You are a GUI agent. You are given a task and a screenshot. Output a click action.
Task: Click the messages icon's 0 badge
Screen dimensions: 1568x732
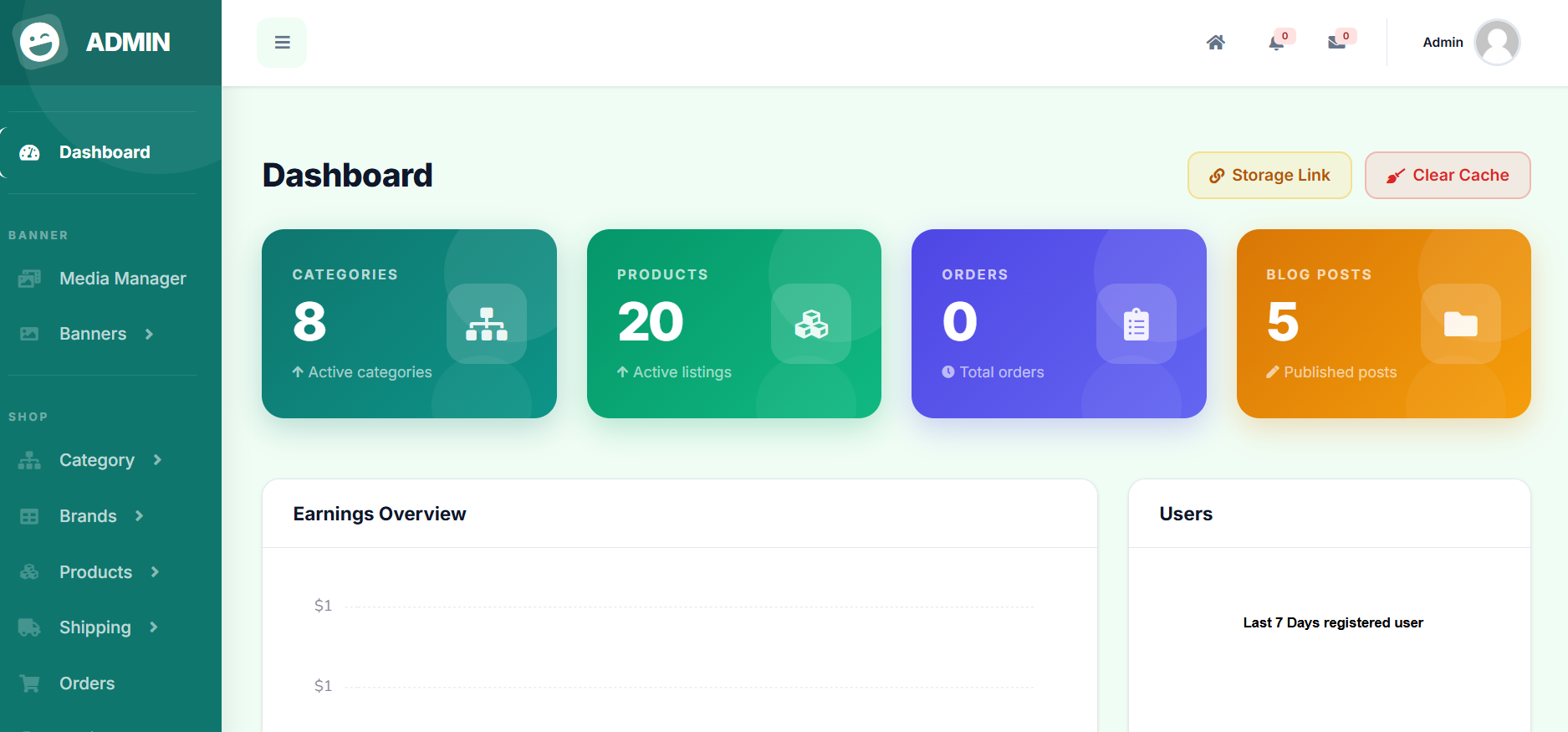tap(1346, 36)
